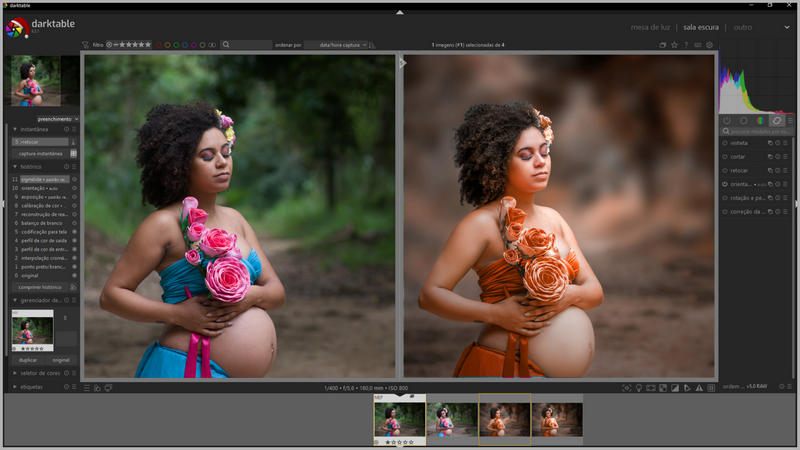Viewport: 800px width, 450px height.
Task: Click the search magnifier icon in top bar
Action: [228, 45]
